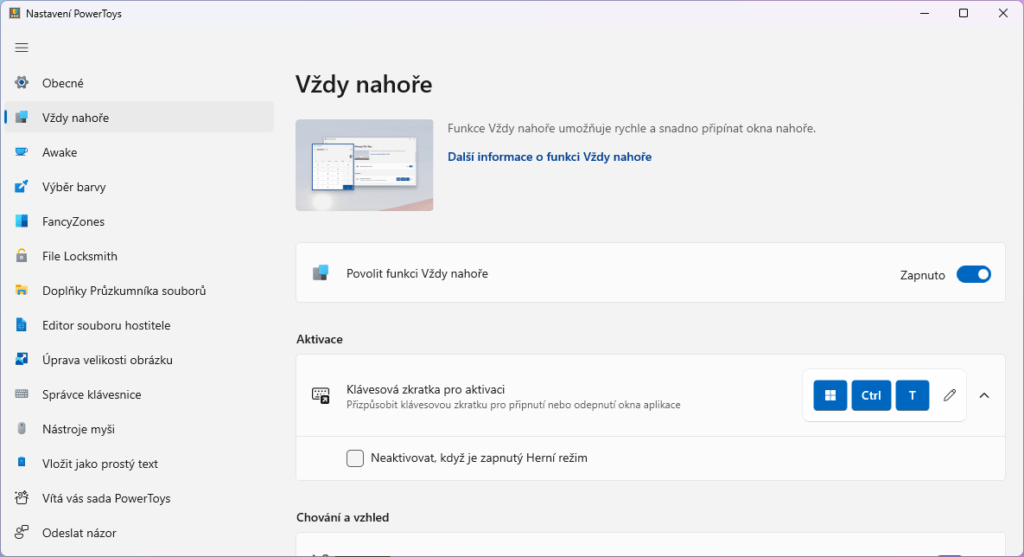This screenshot has width=1024, height=557.
Task: Click the hamburger navigation menu icon
Action: 22,47
